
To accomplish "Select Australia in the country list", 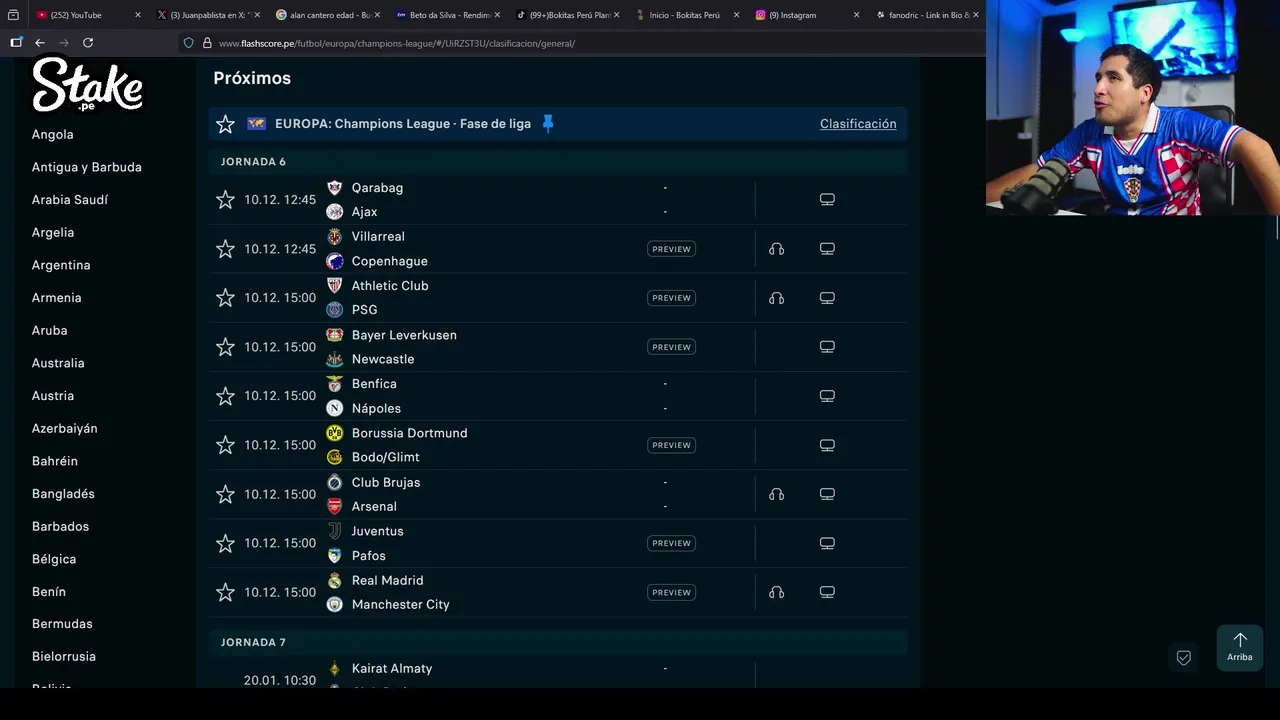I will click(58, 363).
